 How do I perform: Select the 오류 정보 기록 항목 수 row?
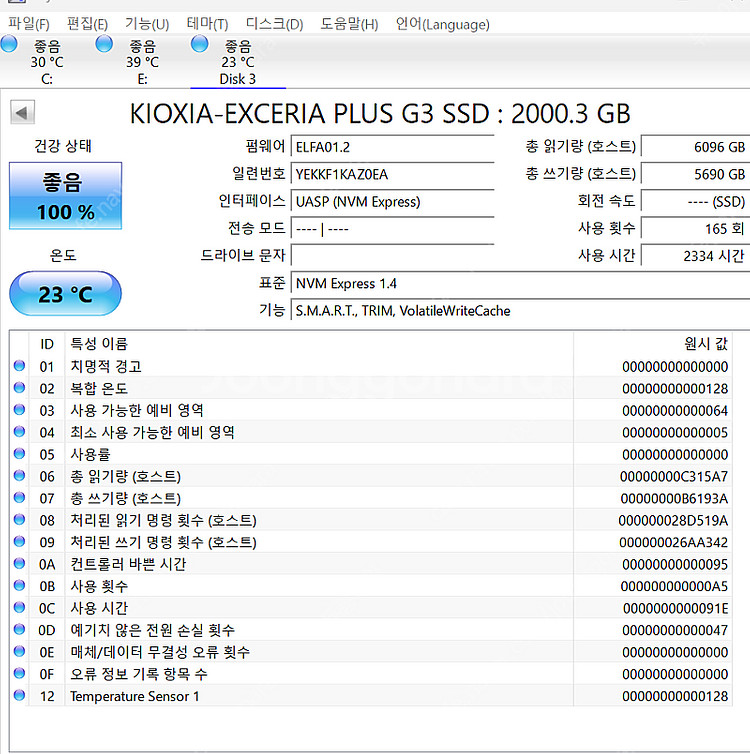click(x=371, y=674)
